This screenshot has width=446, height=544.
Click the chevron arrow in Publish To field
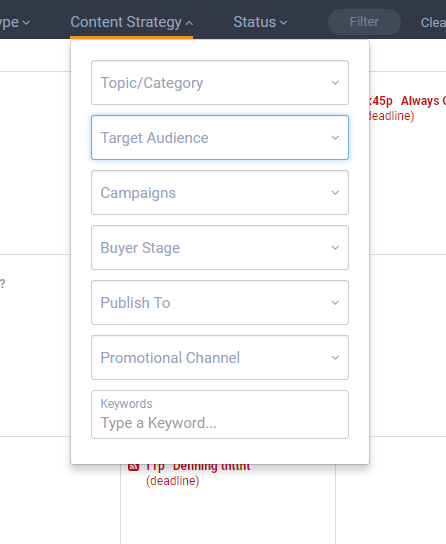click(335, 303)
